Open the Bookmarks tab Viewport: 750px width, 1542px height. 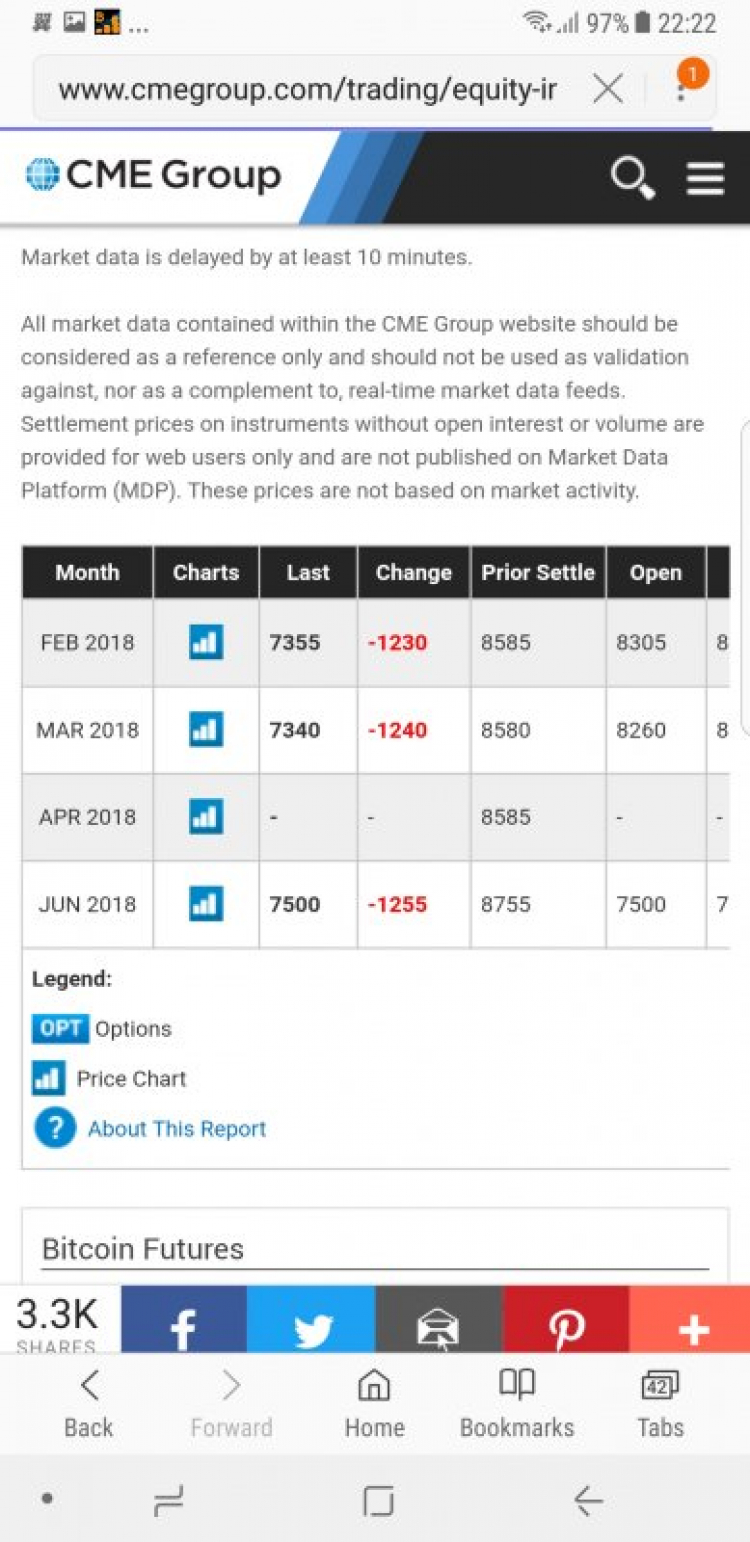[517, 1404]
